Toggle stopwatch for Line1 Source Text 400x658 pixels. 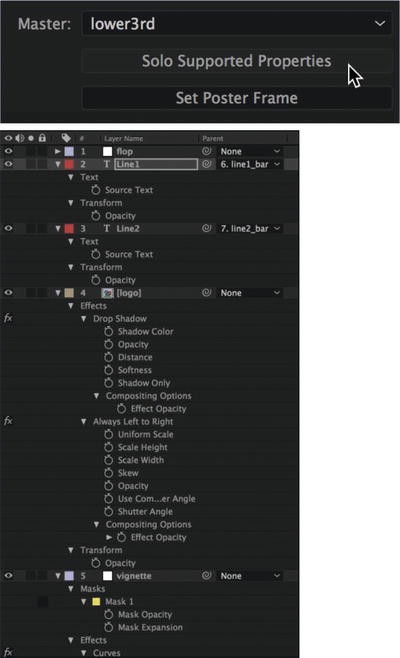pyautogui.click(x=96, y=190)
